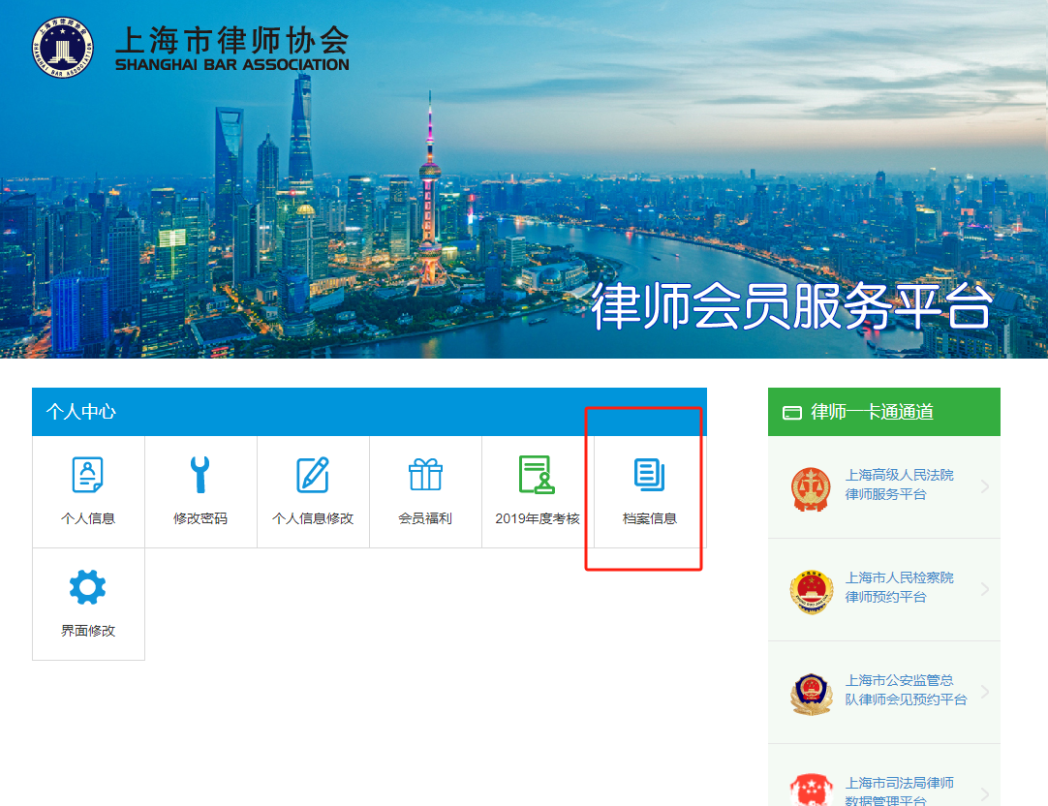Expand the 上海市人民检察院 row chevron arrow
The height and width of the screenshot is (806, 1048).
pyautogui.click(x=985, y=590)
